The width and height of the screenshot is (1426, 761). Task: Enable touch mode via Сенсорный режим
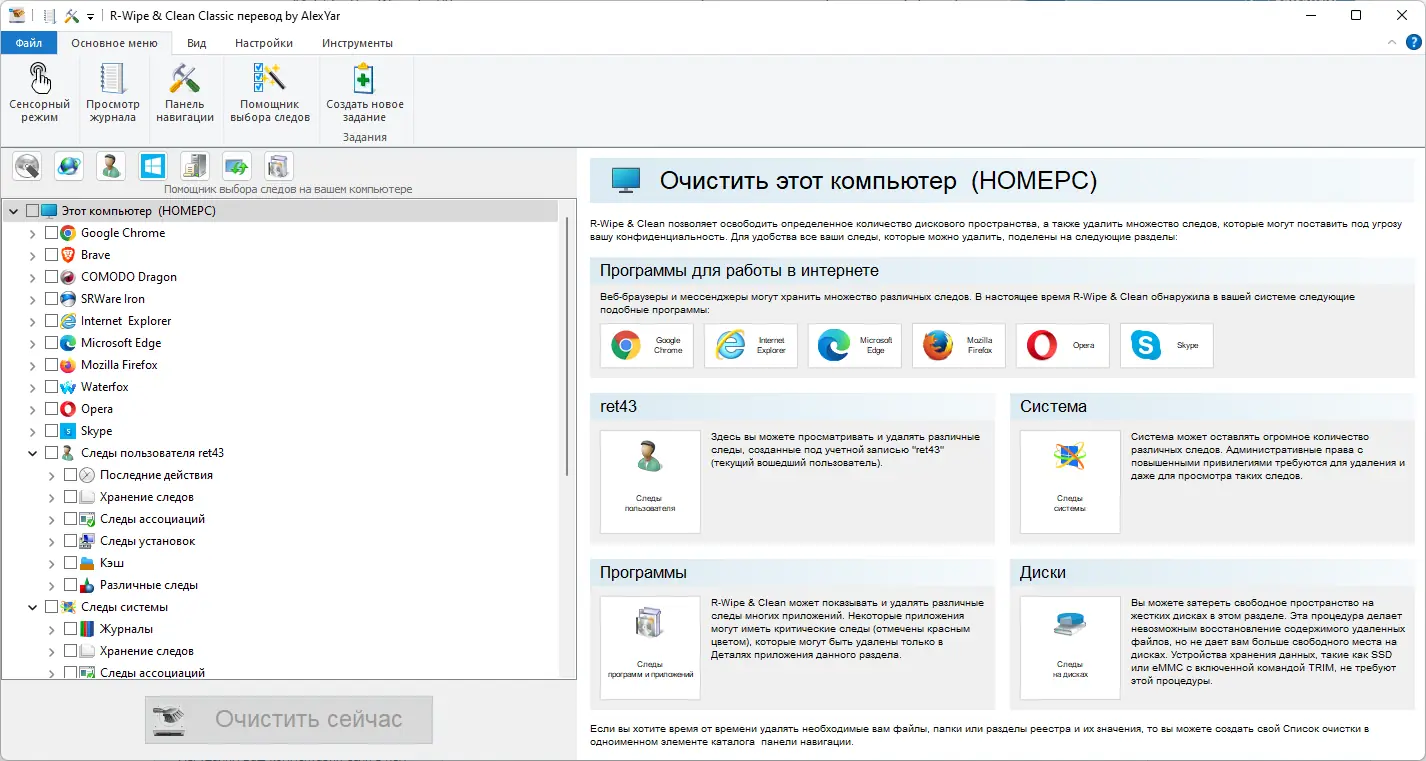(39, 93)
